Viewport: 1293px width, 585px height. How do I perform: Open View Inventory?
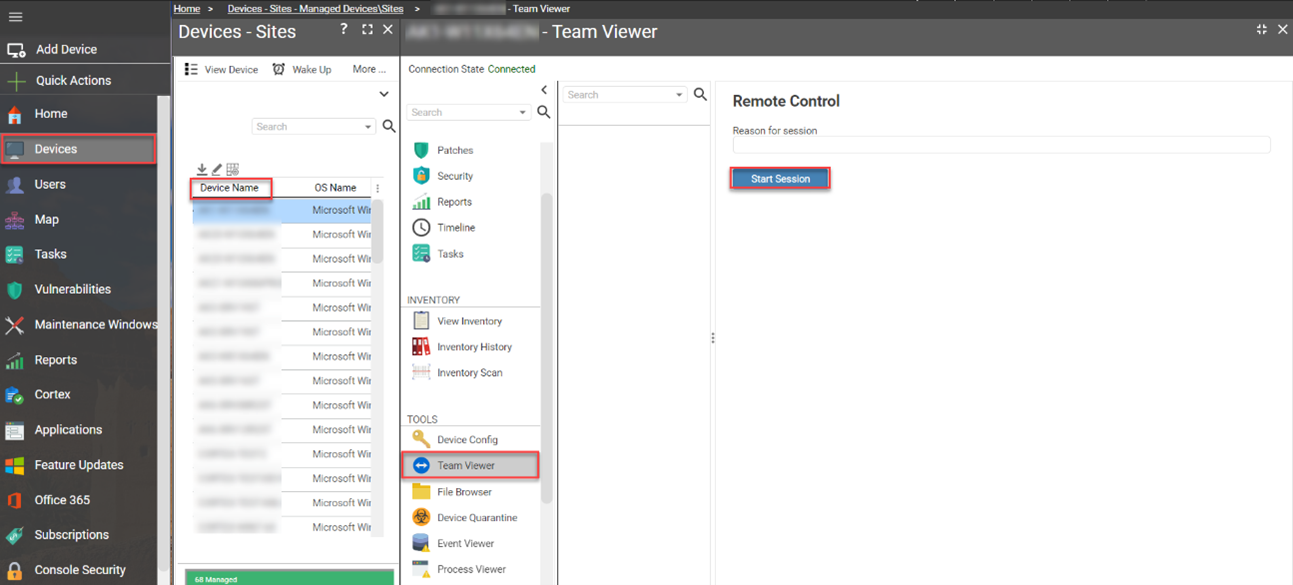[x=469, y=321]
